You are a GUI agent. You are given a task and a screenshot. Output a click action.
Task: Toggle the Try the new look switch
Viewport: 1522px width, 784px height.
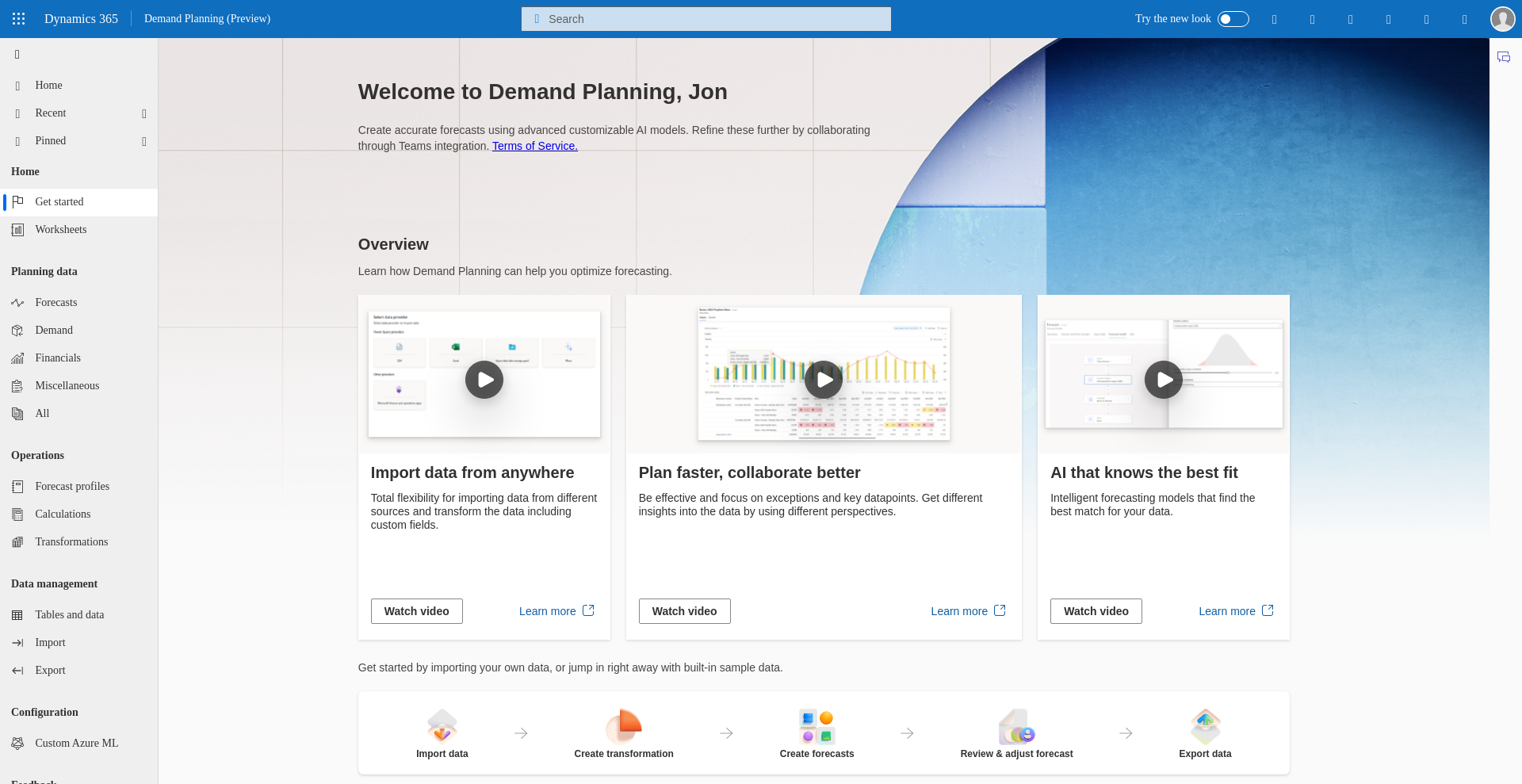pos(1233,19)
